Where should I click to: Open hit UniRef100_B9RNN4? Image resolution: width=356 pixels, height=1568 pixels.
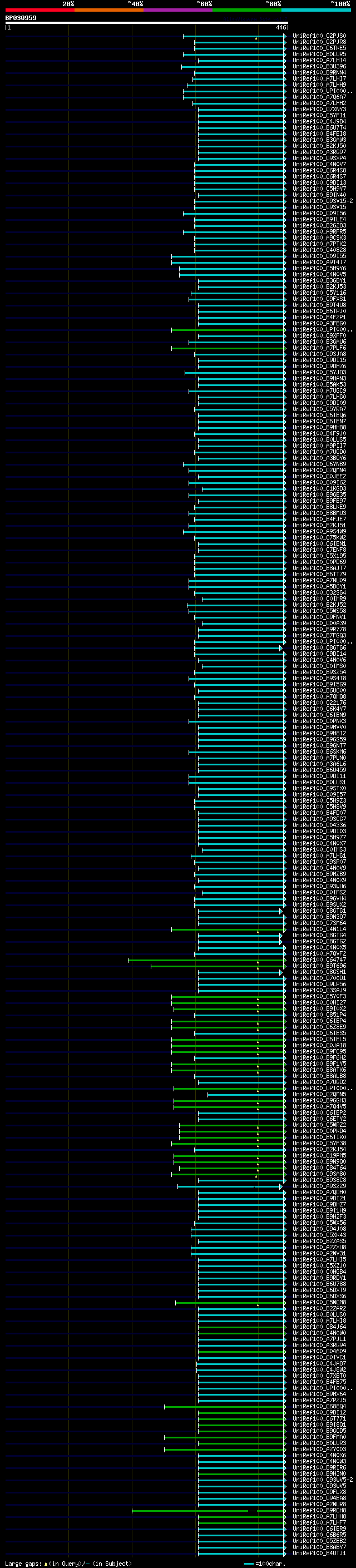coord(319,72)
